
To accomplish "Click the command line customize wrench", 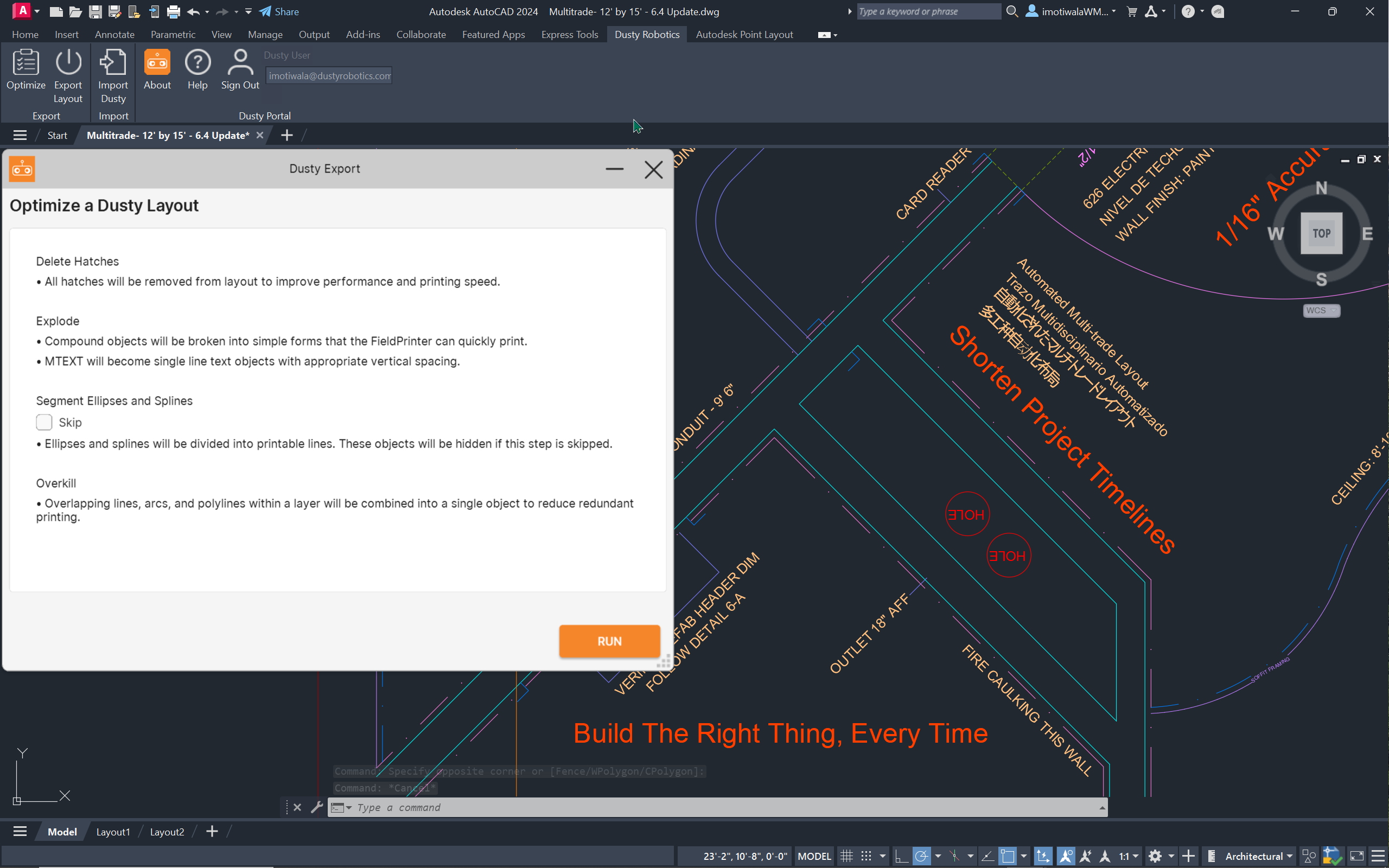I will (x=316, y=807).
